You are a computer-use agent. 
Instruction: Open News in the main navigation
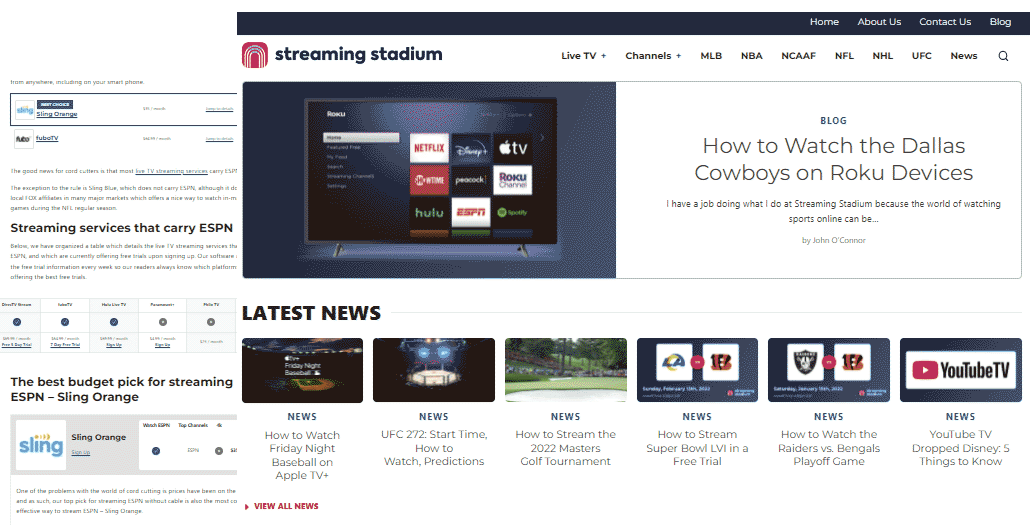tap(964, 56)
